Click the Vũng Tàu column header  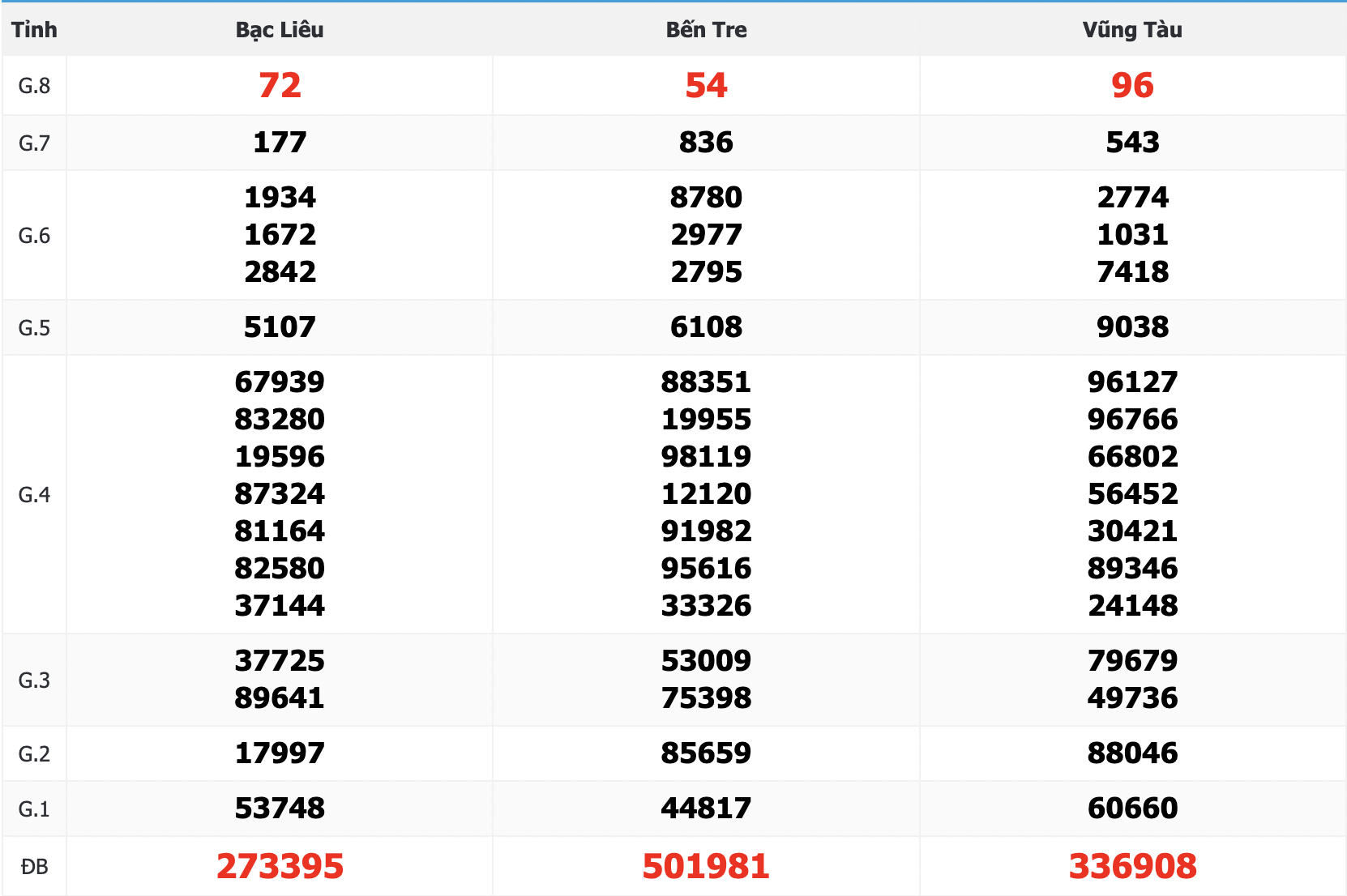pyautogui.click(x=1132, y=30)
